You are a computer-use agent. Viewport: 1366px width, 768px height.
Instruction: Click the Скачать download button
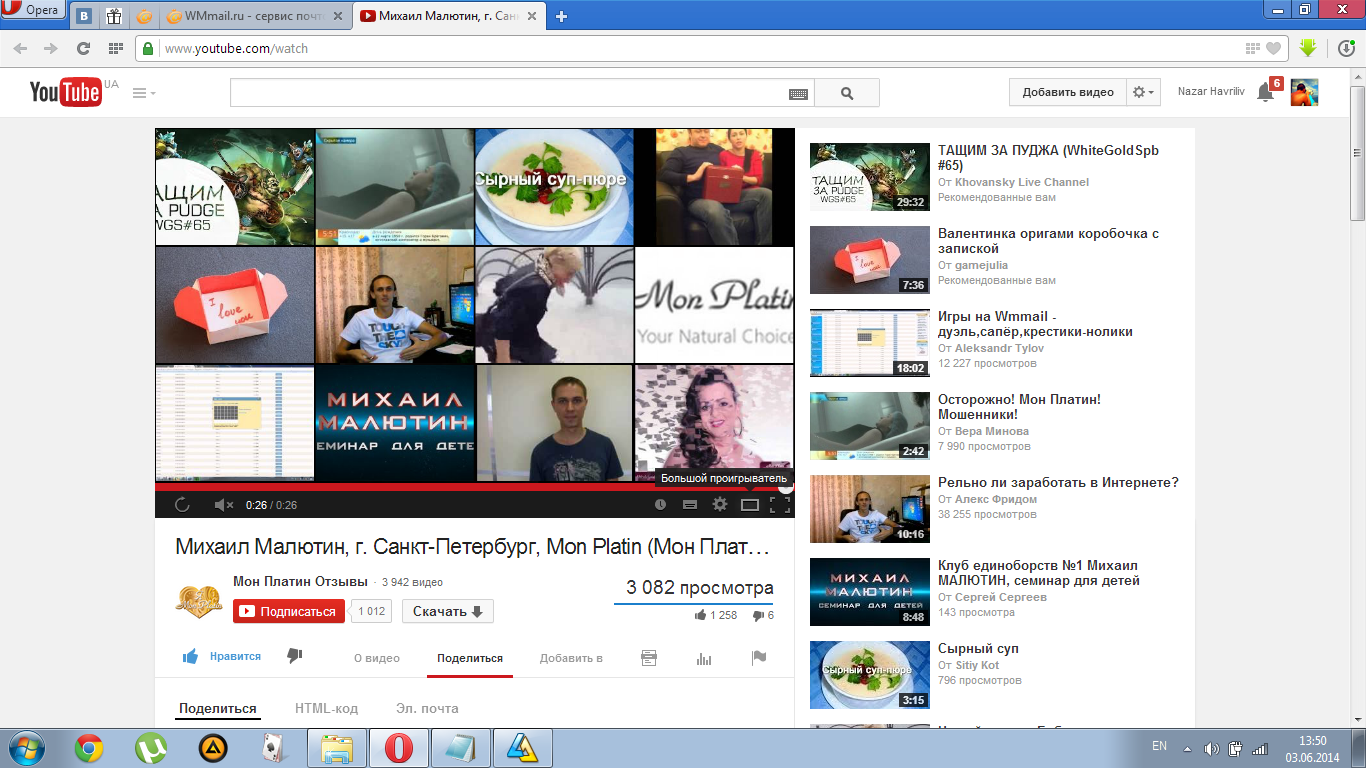[448, 611]
